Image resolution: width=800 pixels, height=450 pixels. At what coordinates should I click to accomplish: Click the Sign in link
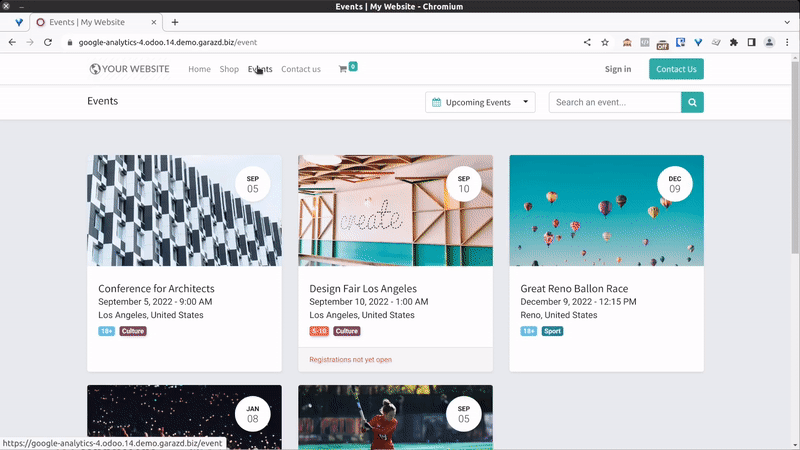click(x=618, y=69)
